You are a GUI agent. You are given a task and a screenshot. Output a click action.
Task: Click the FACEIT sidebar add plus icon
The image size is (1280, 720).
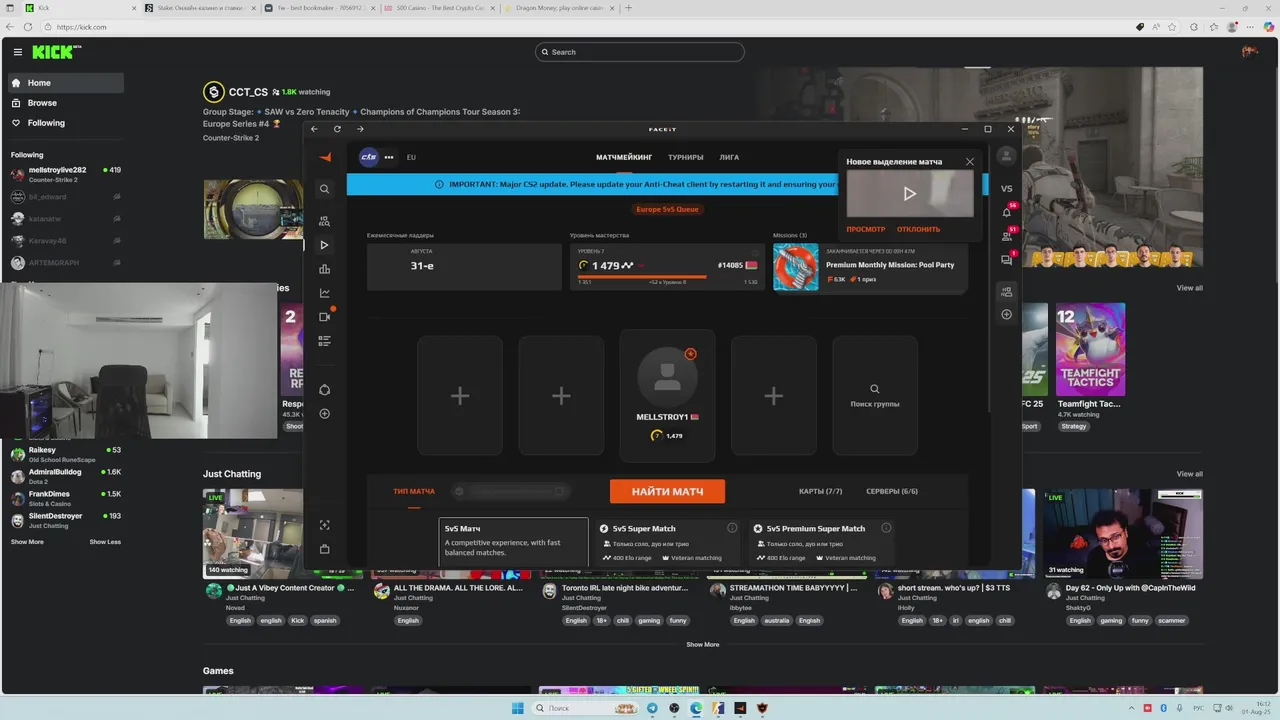[x=324, y=414]
